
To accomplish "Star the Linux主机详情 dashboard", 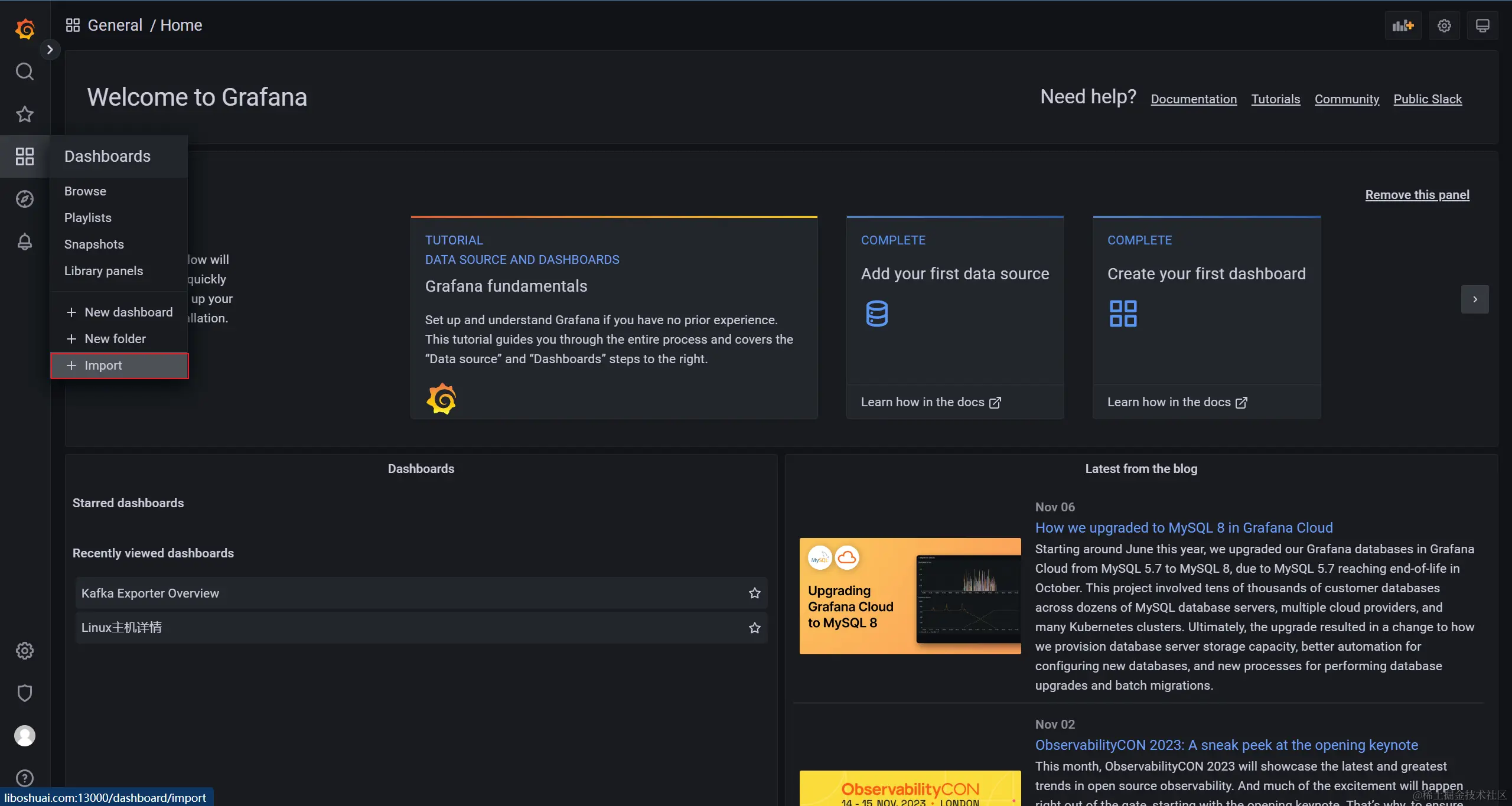I will tap(754, 628).
